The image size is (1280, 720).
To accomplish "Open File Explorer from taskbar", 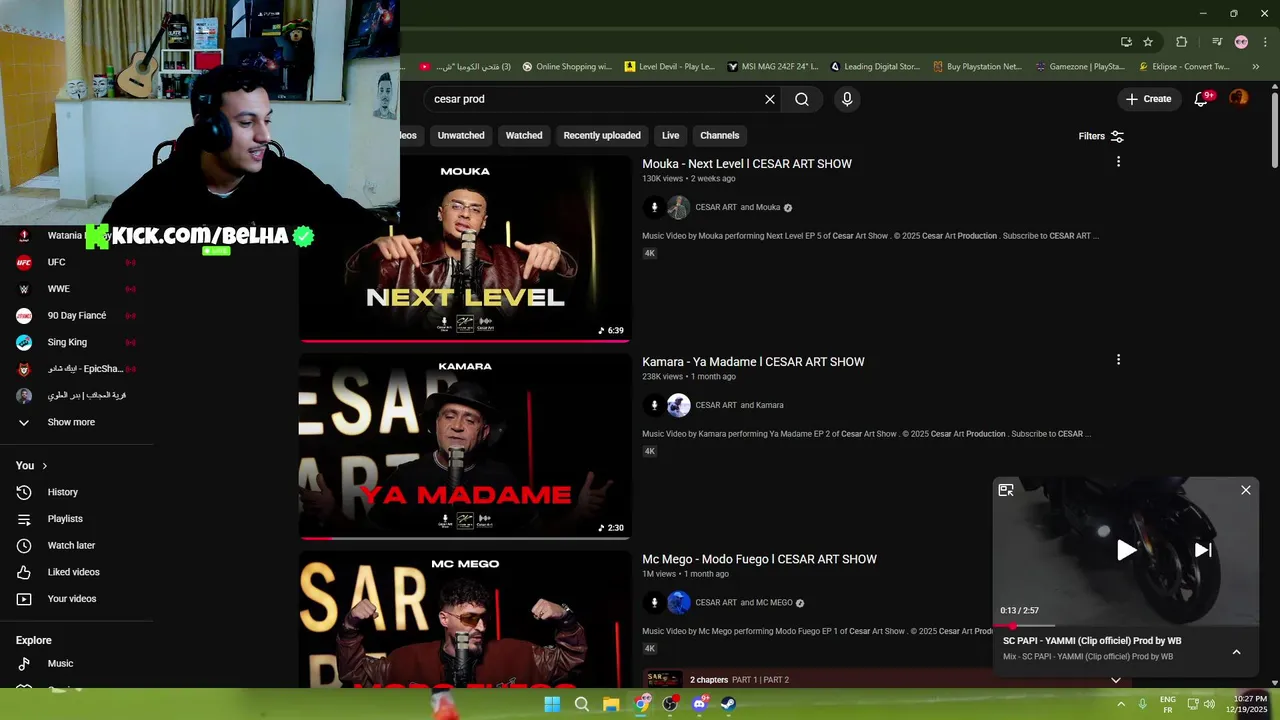I will tap(611, 704).
